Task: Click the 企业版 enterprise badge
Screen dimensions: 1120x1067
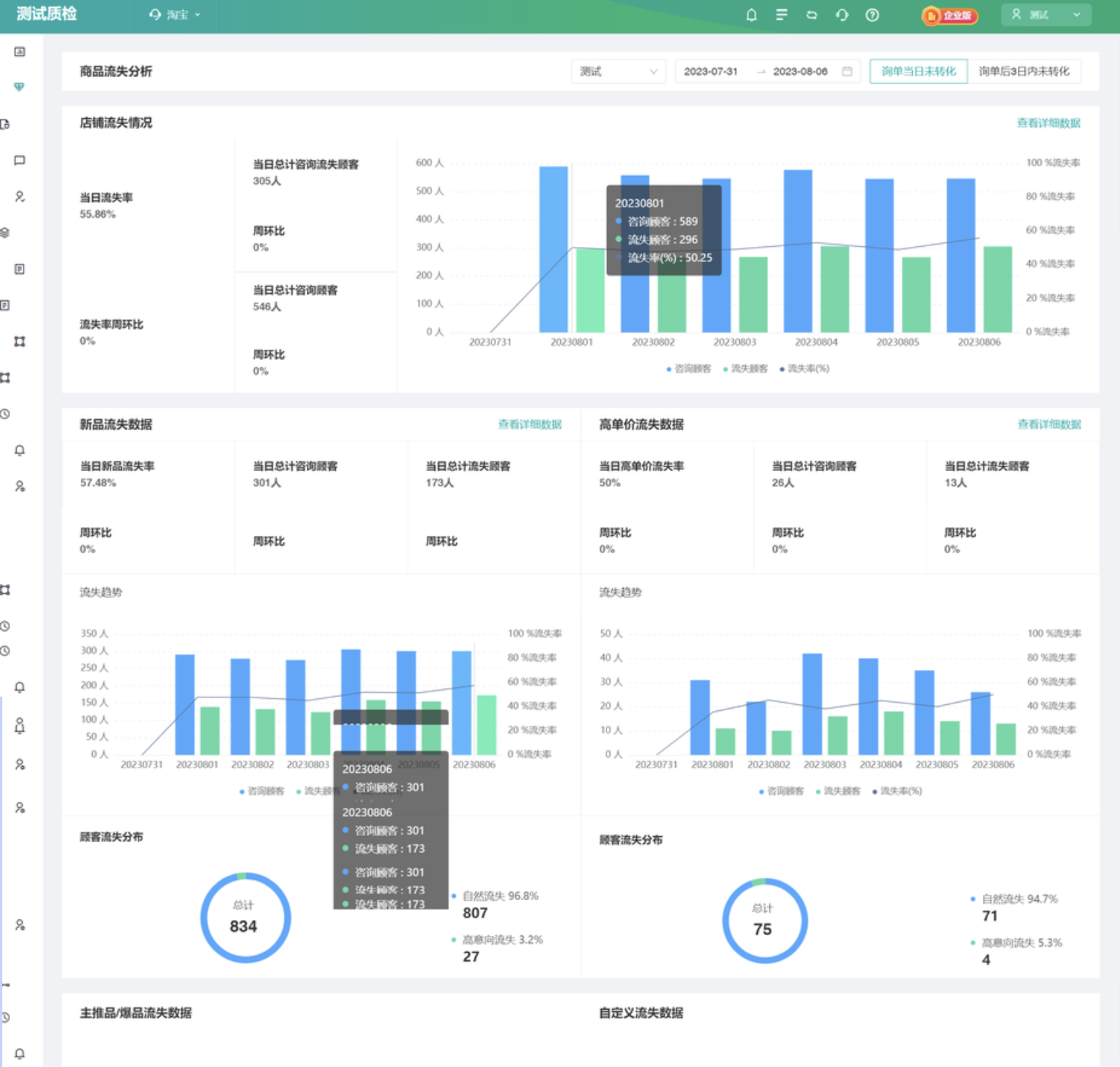Action: pos(949,15)
